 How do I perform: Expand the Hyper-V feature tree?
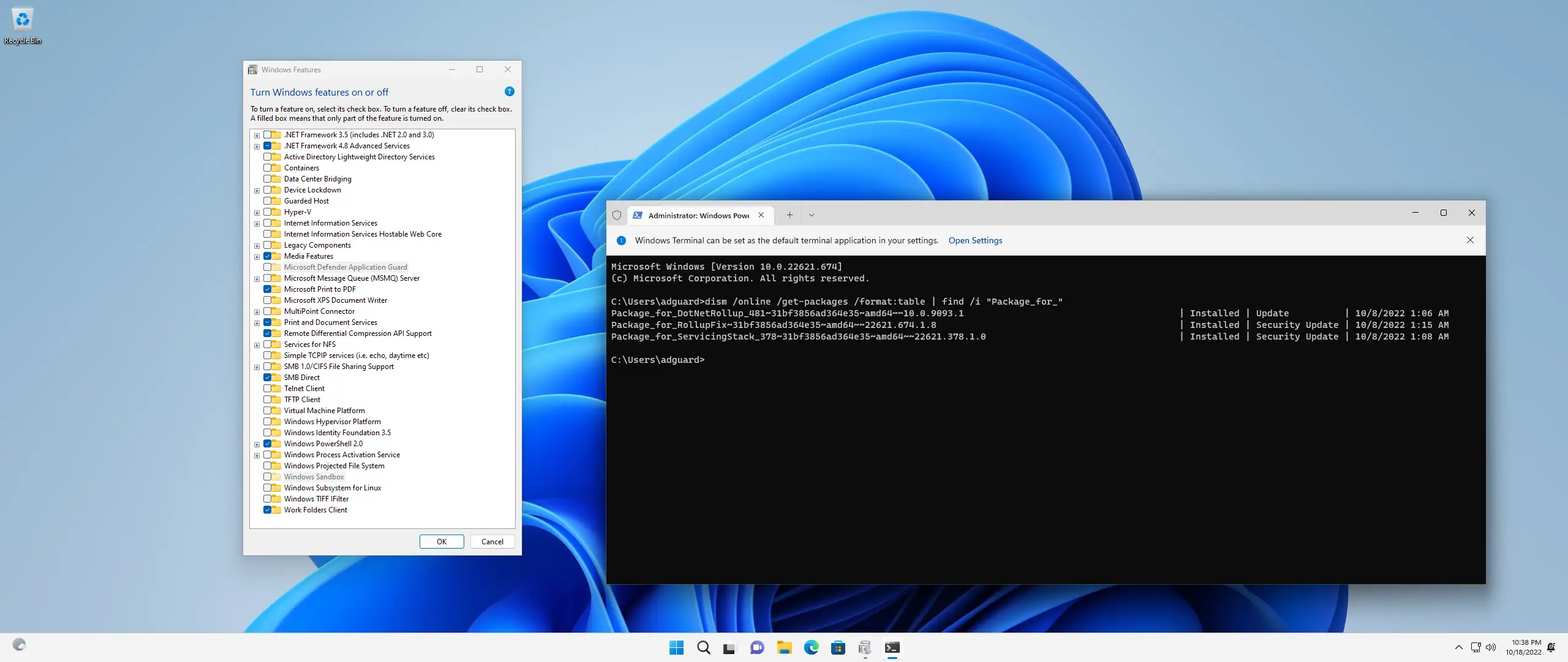[257, 213]
